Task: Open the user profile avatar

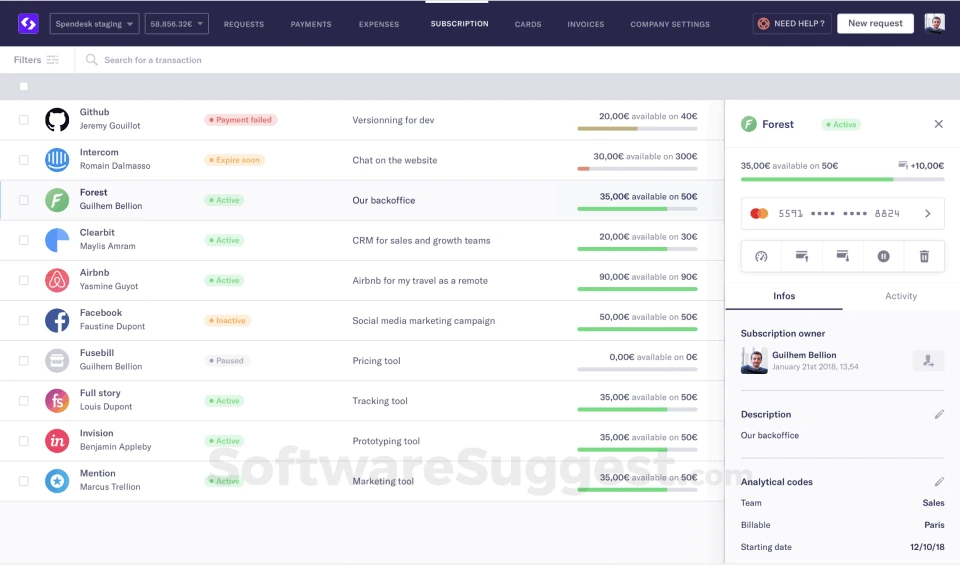Action: tap(934, 24)
